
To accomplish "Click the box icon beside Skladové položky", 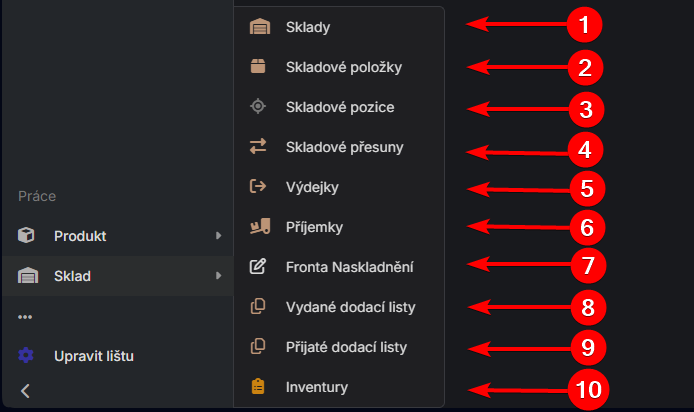I will click(x=259, y=67).
